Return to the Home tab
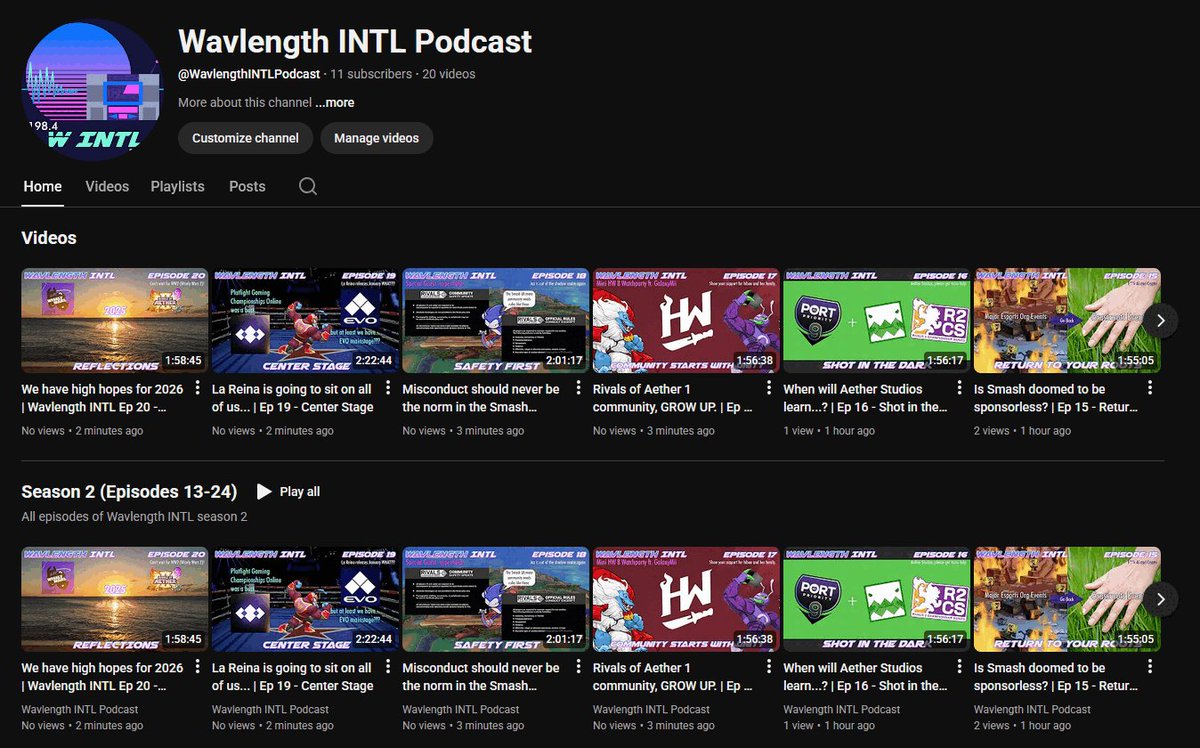 42,186
